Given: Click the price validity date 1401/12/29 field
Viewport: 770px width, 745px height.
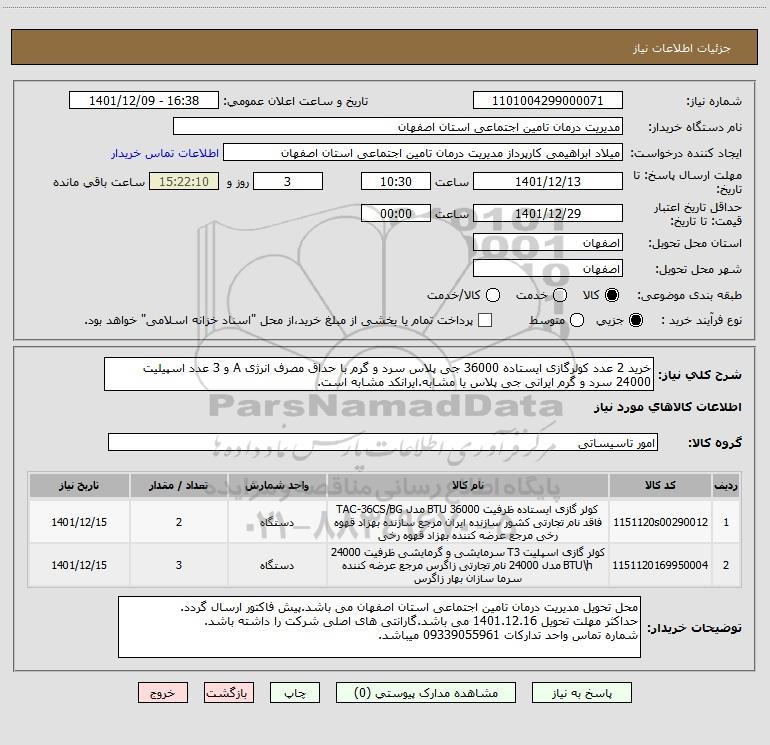Looking at the screenshot, I should click(x=548, y=213).
